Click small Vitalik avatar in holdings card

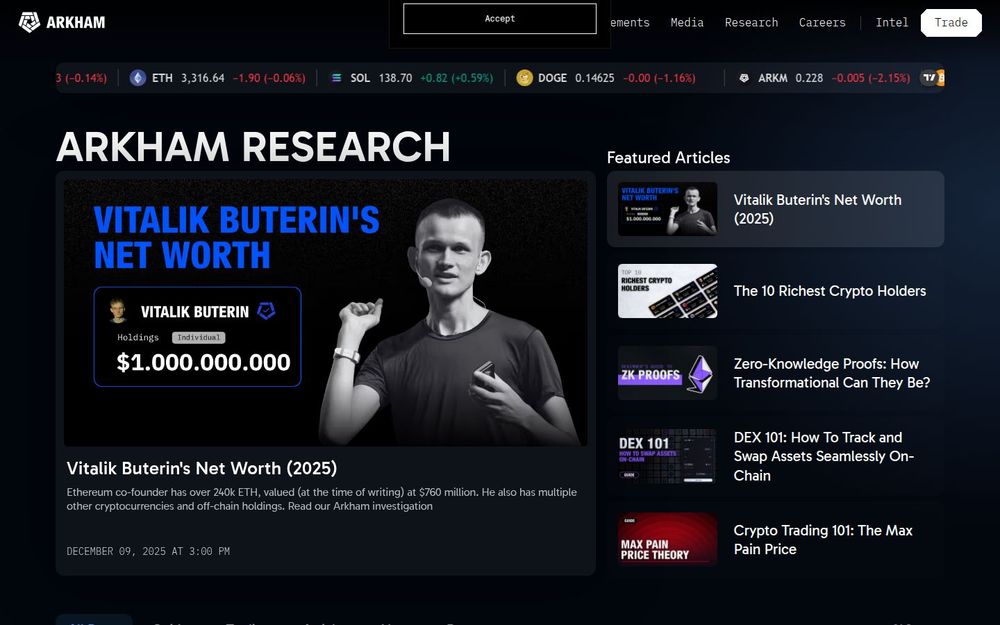[x=117, y=311]
